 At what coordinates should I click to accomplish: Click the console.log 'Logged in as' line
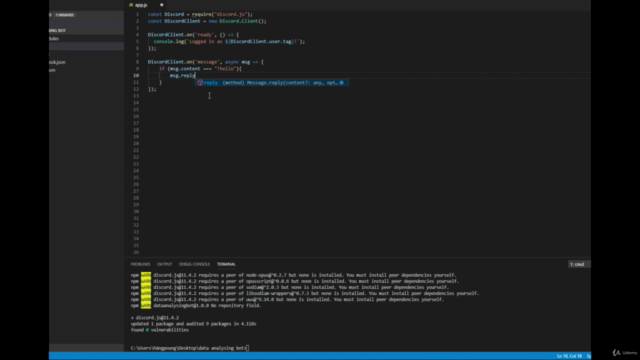click(229, 42)
